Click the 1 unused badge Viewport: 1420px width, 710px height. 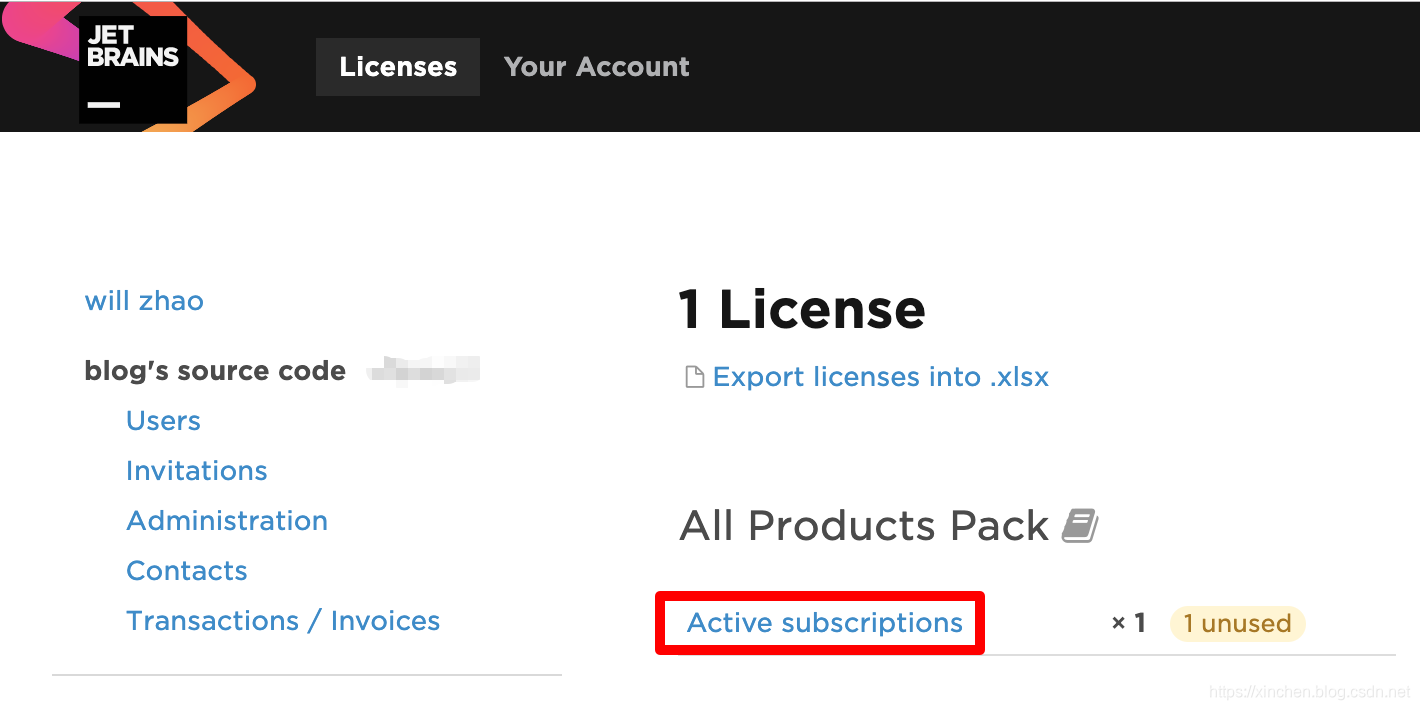pos(1237,623)
